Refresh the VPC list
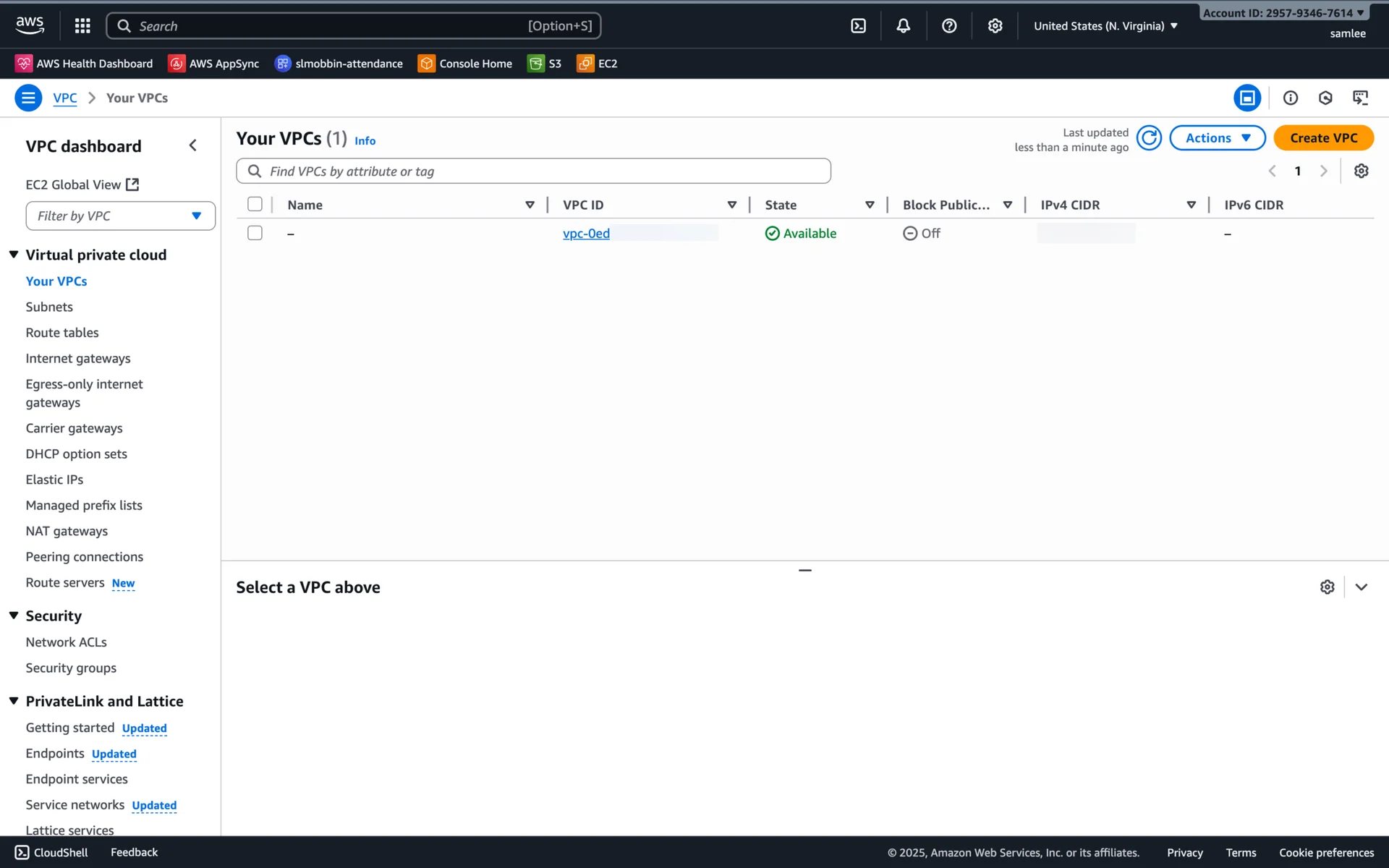The height and width of the screenshot is (868, 1389). [1148, 138]
